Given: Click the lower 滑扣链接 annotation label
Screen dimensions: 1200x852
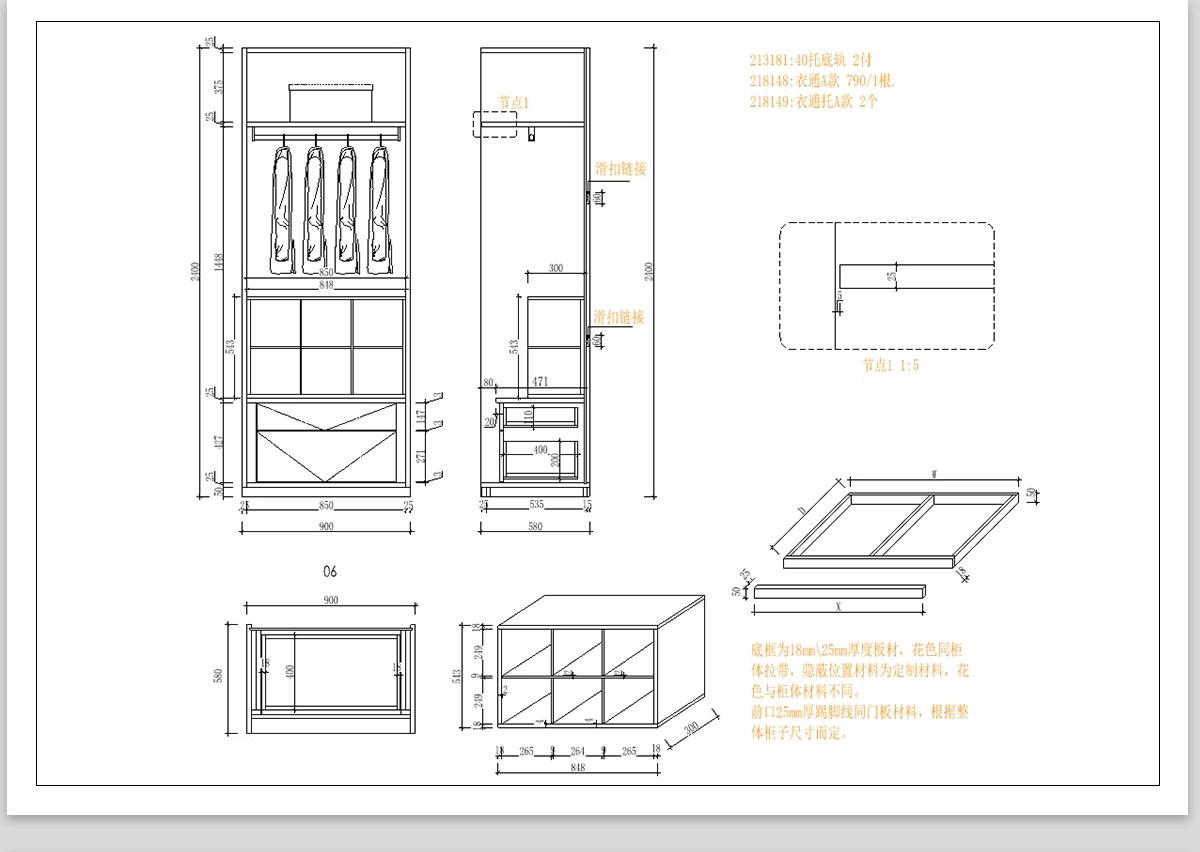Looking at the screenshot, I should tap(619, 317).
